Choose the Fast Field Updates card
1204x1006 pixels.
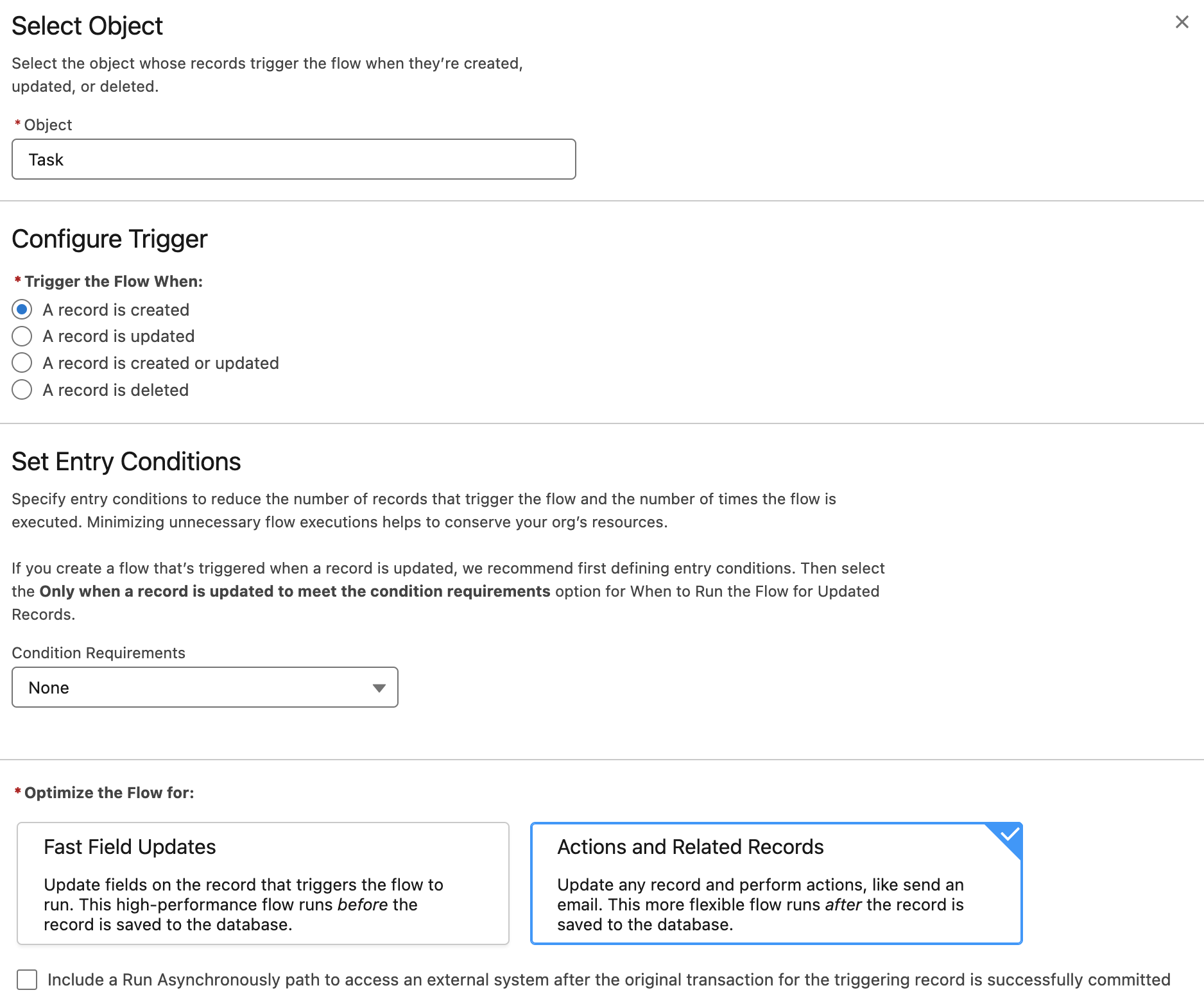[x=263, y=883]
